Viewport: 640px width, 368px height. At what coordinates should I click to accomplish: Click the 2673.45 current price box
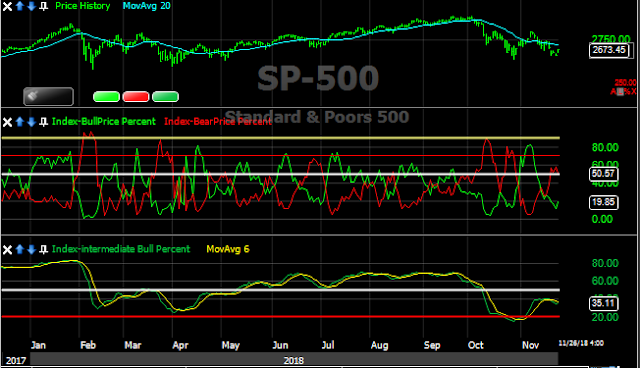pos(609,50)
